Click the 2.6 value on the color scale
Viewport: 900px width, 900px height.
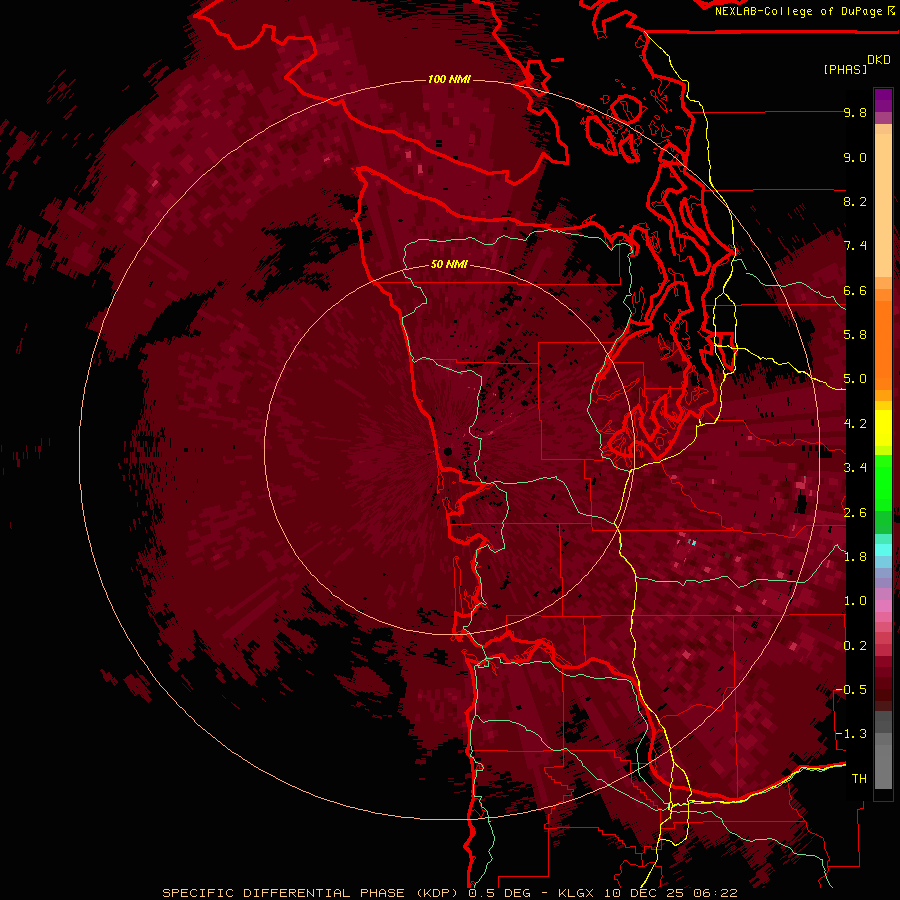tap(855, 513)
